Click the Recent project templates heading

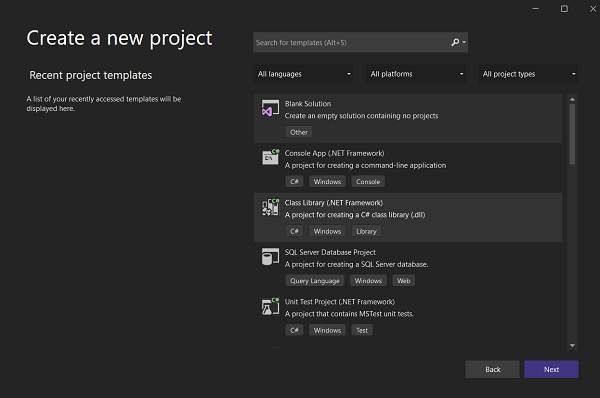pos(91,75)
